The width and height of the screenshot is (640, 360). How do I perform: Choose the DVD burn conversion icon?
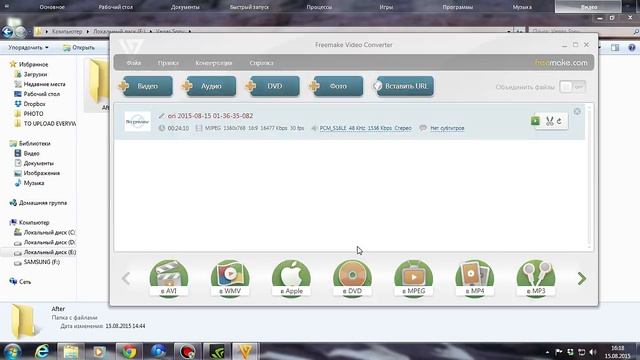point(352,278)
